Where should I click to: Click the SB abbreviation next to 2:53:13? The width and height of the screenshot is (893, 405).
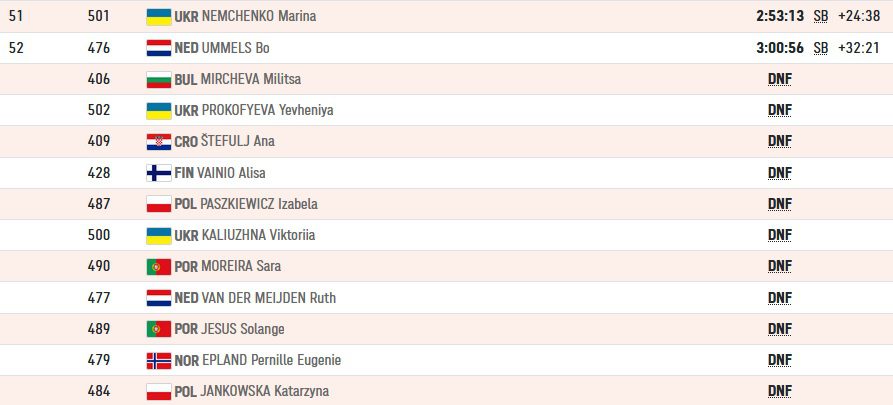(821, 17)
